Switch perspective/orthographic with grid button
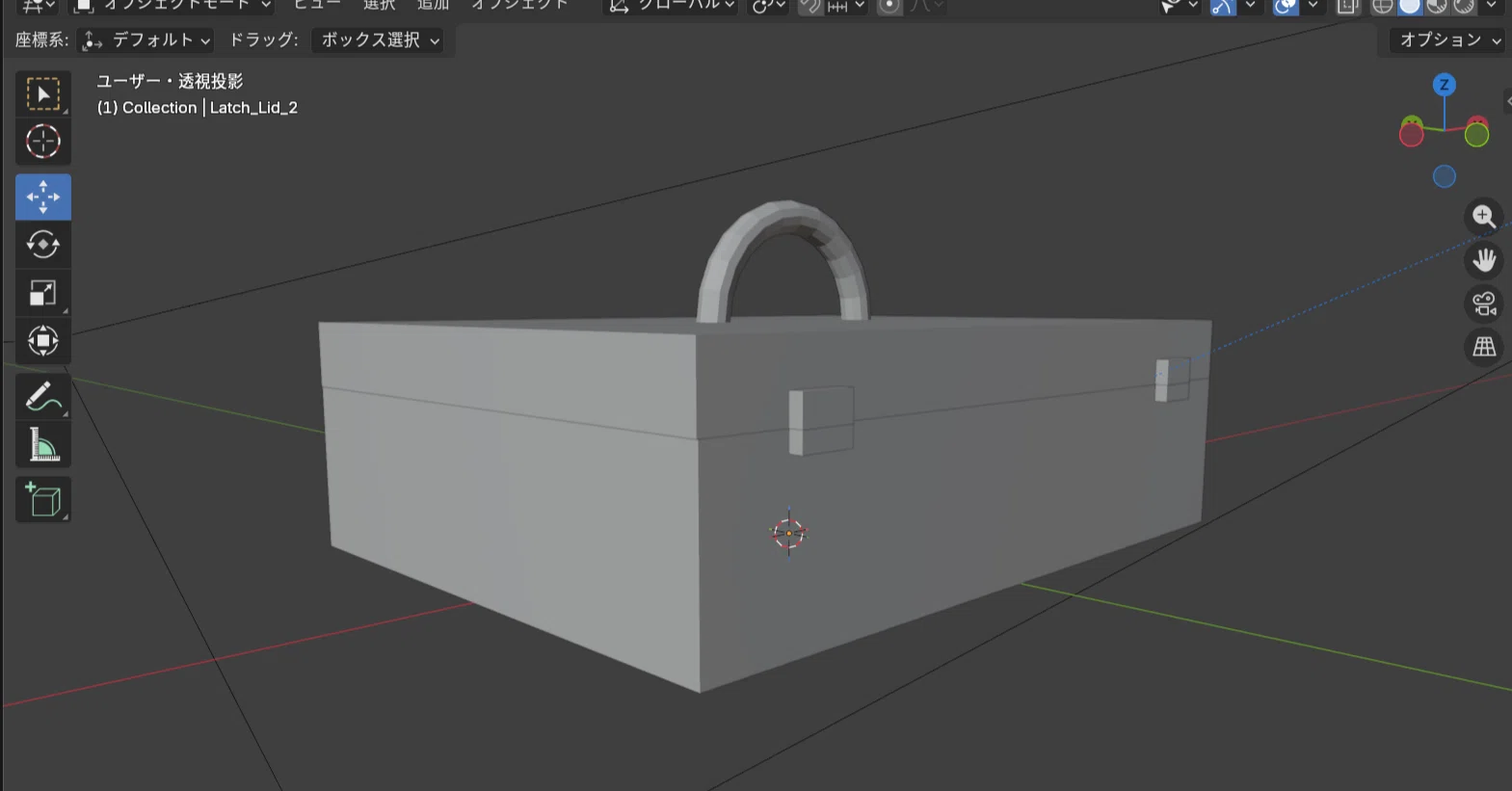Viewport: 1512px width, 791px height. pyautogui.click(x=1484, y=347)
